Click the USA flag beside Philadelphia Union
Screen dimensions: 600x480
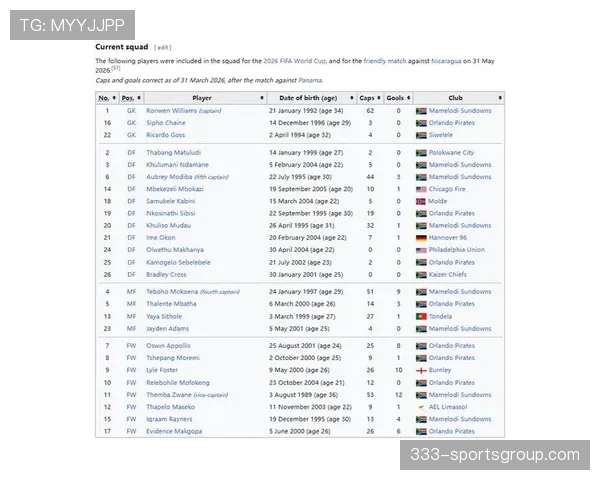(x=421, y=250)
